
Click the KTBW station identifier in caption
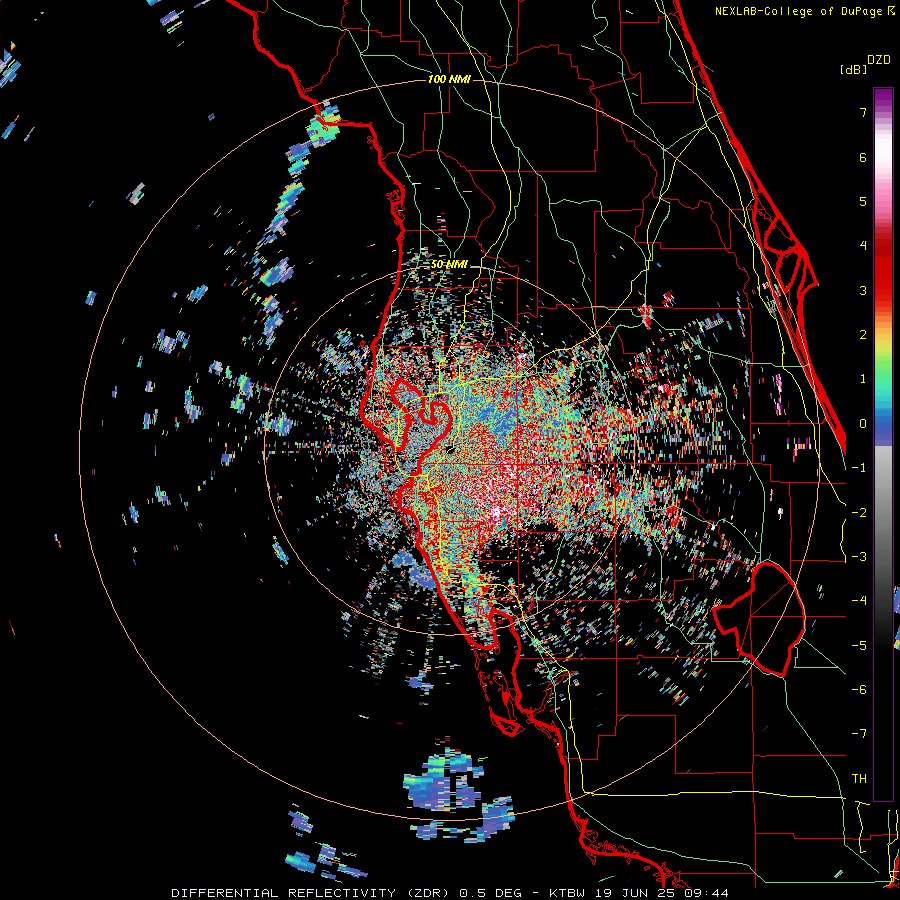(x=569, y=893)
